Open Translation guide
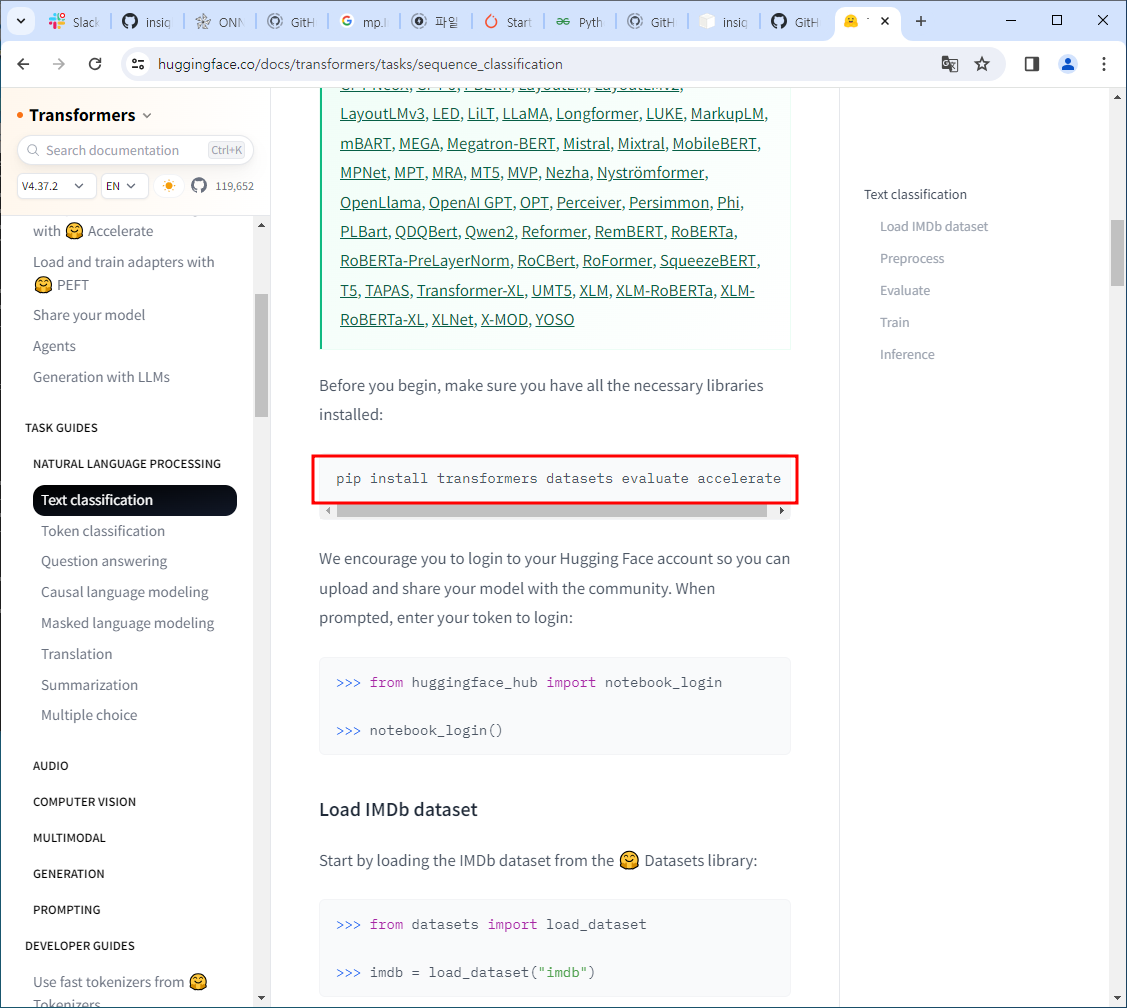This screenshot has height=1008, width=1127. tap(76, 654)
